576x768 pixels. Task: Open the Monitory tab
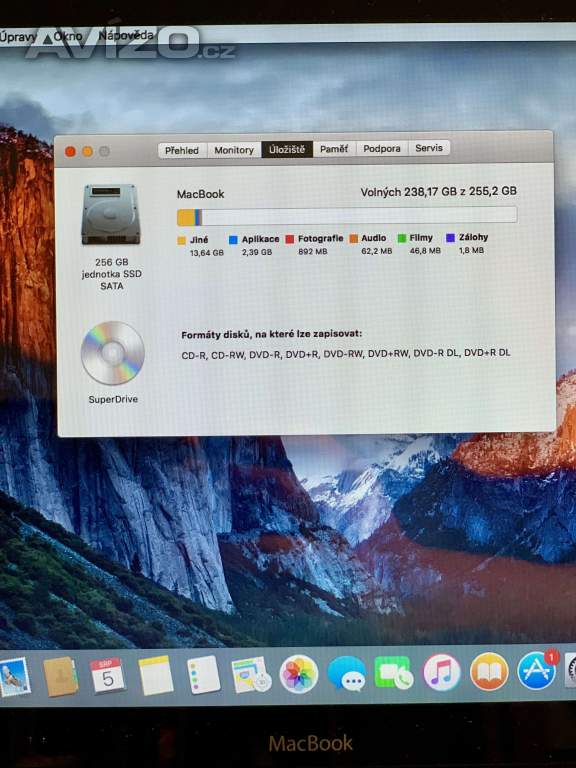[234, 150]
